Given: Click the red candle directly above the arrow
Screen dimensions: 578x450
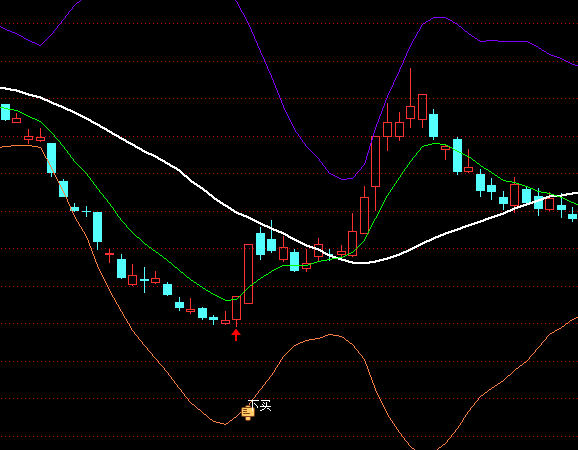Looking at the screenshot, I should pos(236,308).
